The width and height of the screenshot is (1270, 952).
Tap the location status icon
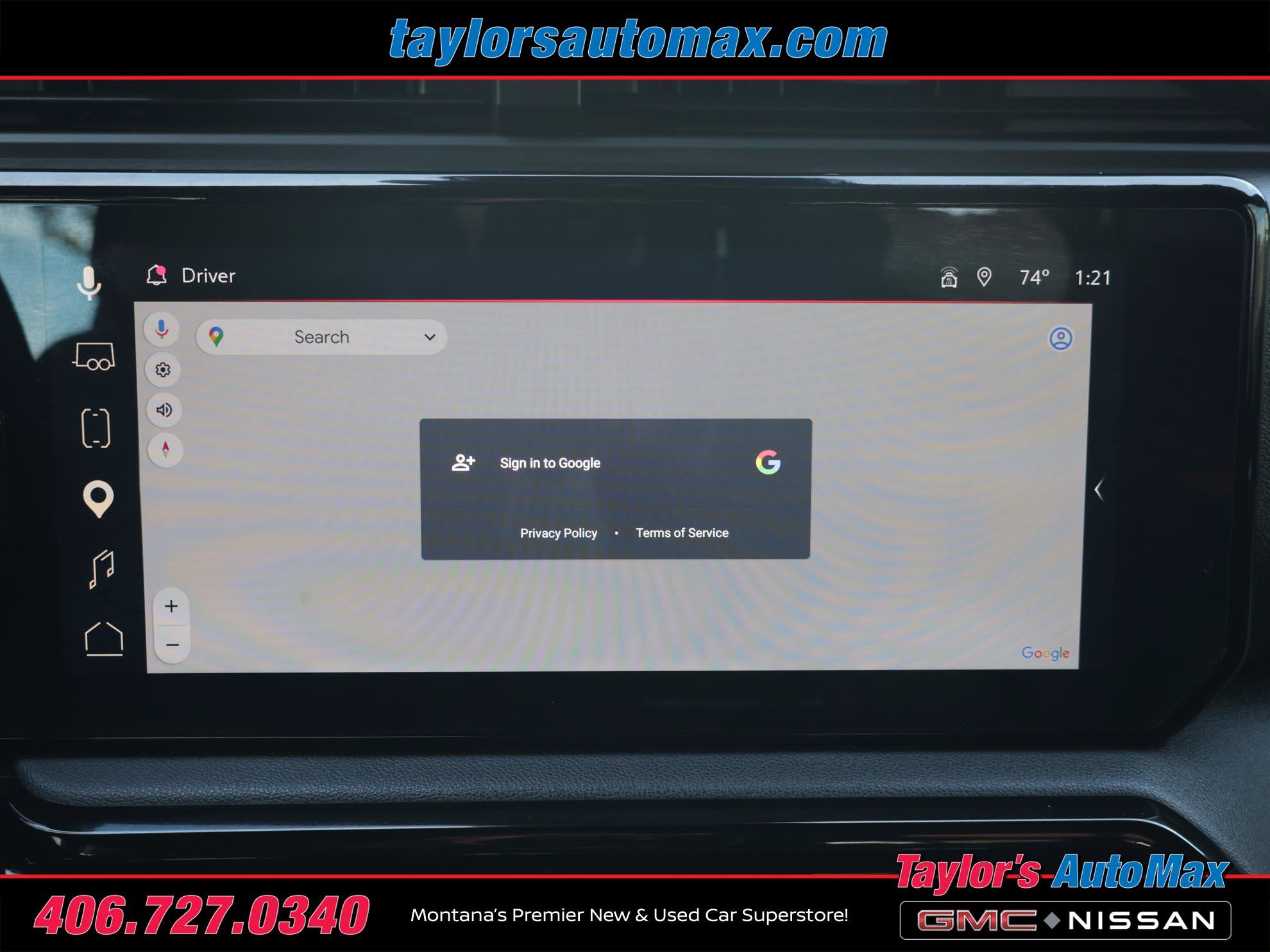tap(984, 277)
